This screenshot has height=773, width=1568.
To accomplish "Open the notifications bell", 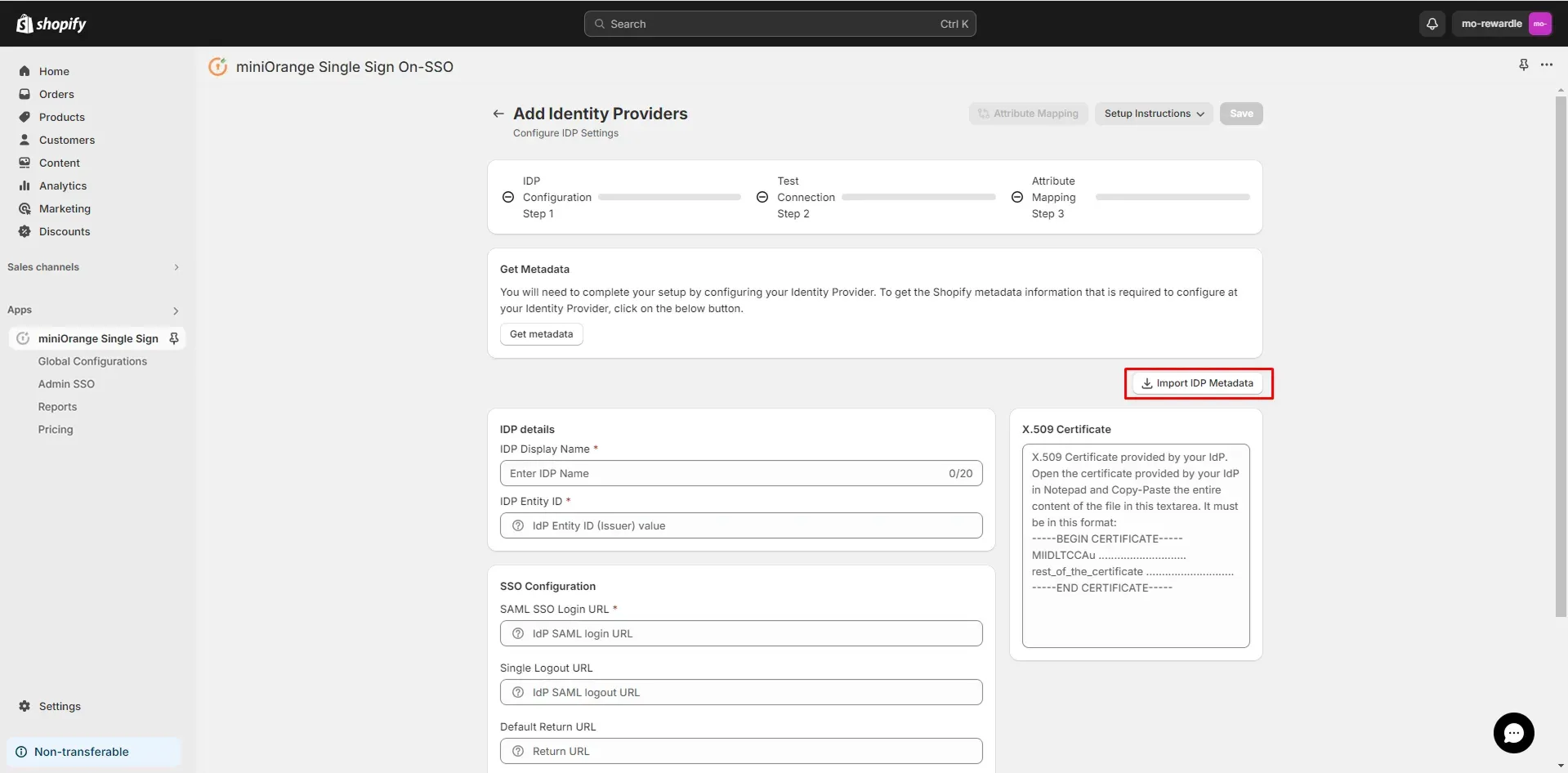I will tap(1432, 24).
